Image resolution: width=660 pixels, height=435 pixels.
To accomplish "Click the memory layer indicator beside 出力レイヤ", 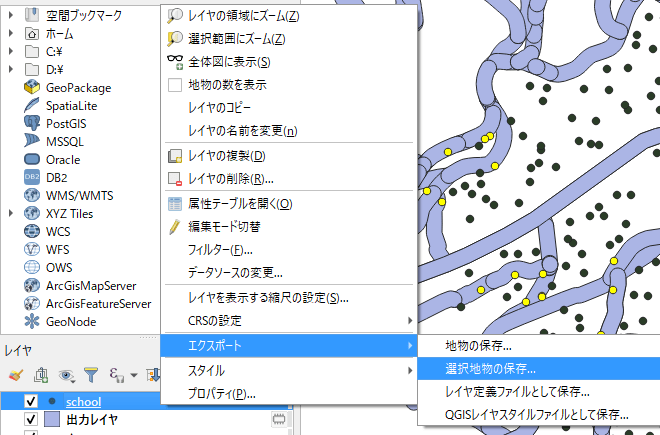I will tap(279, 419).
